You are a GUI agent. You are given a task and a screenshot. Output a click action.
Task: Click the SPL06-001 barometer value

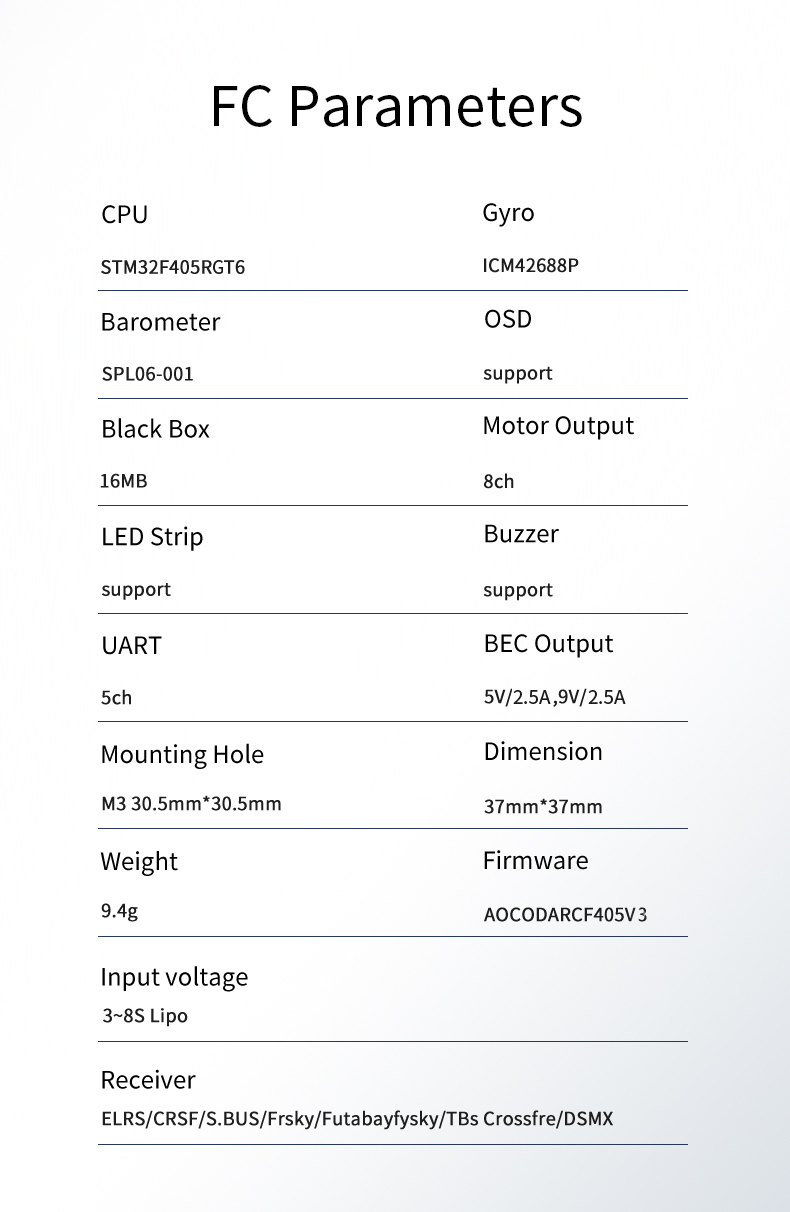(x=148, y=374)
